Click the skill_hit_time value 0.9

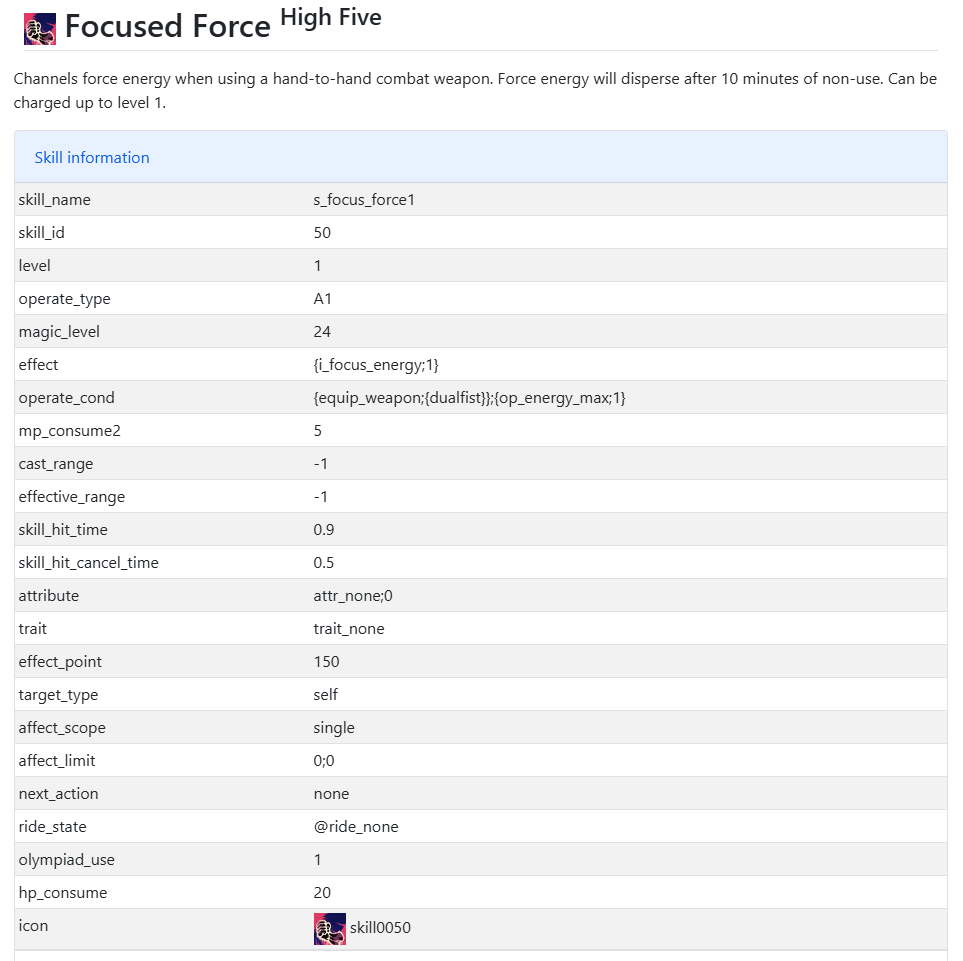[x=324, y=530]
